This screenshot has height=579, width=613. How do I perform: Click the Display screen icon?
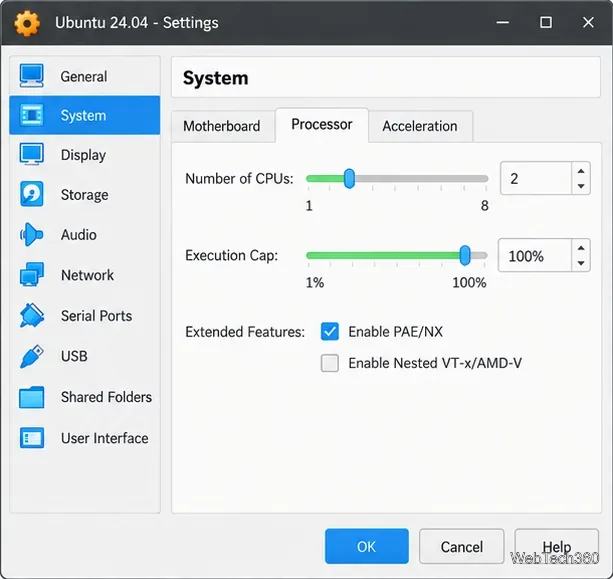(x=31, y=154)
